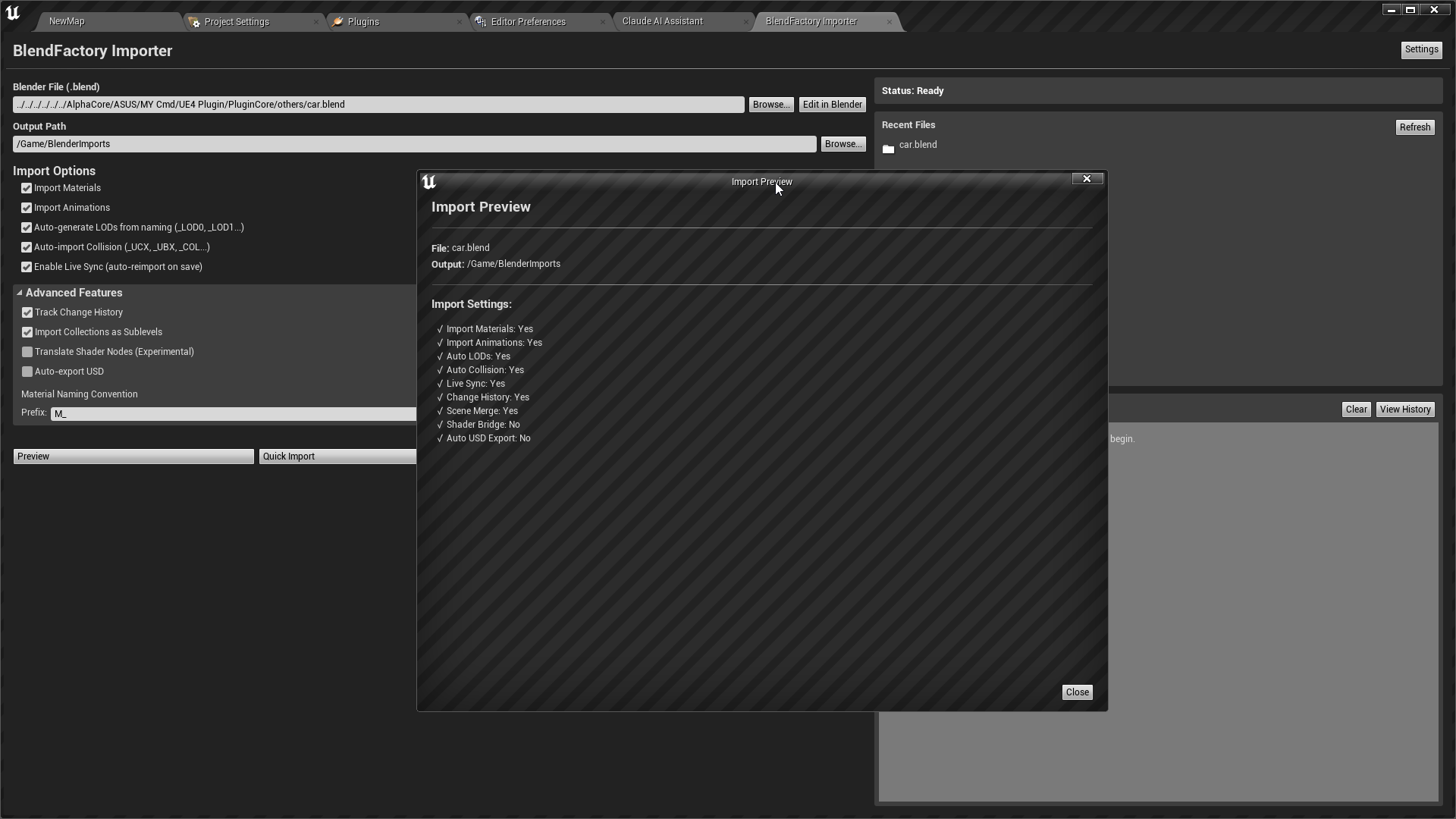Image resolution: width=1456 pixels, height=819 pixels.
Task: Click the Output Path input field
Action: 415,144
